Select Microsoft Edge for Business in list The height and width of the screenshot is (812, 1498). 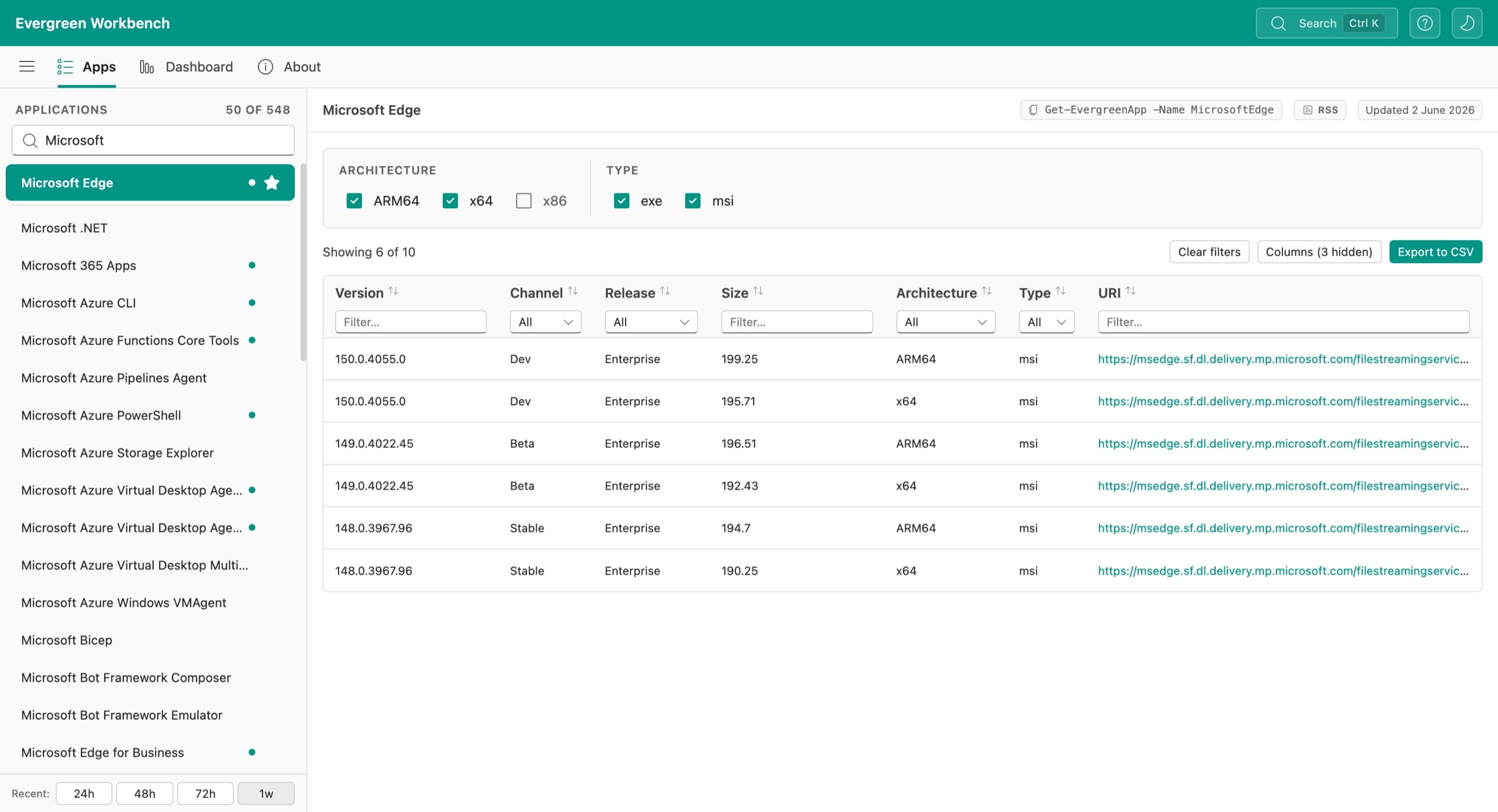(150, 752)
